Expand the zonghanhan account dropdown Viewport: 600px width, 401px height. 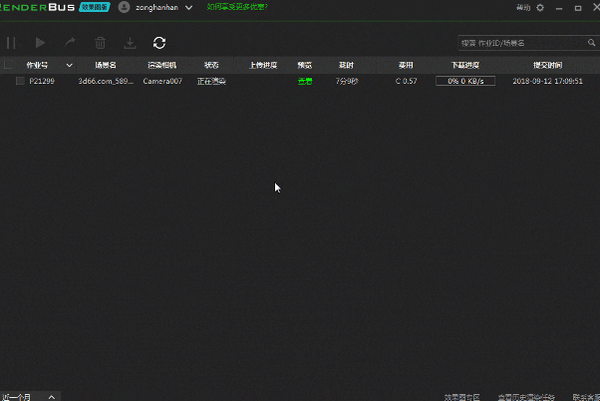(188, 8)
